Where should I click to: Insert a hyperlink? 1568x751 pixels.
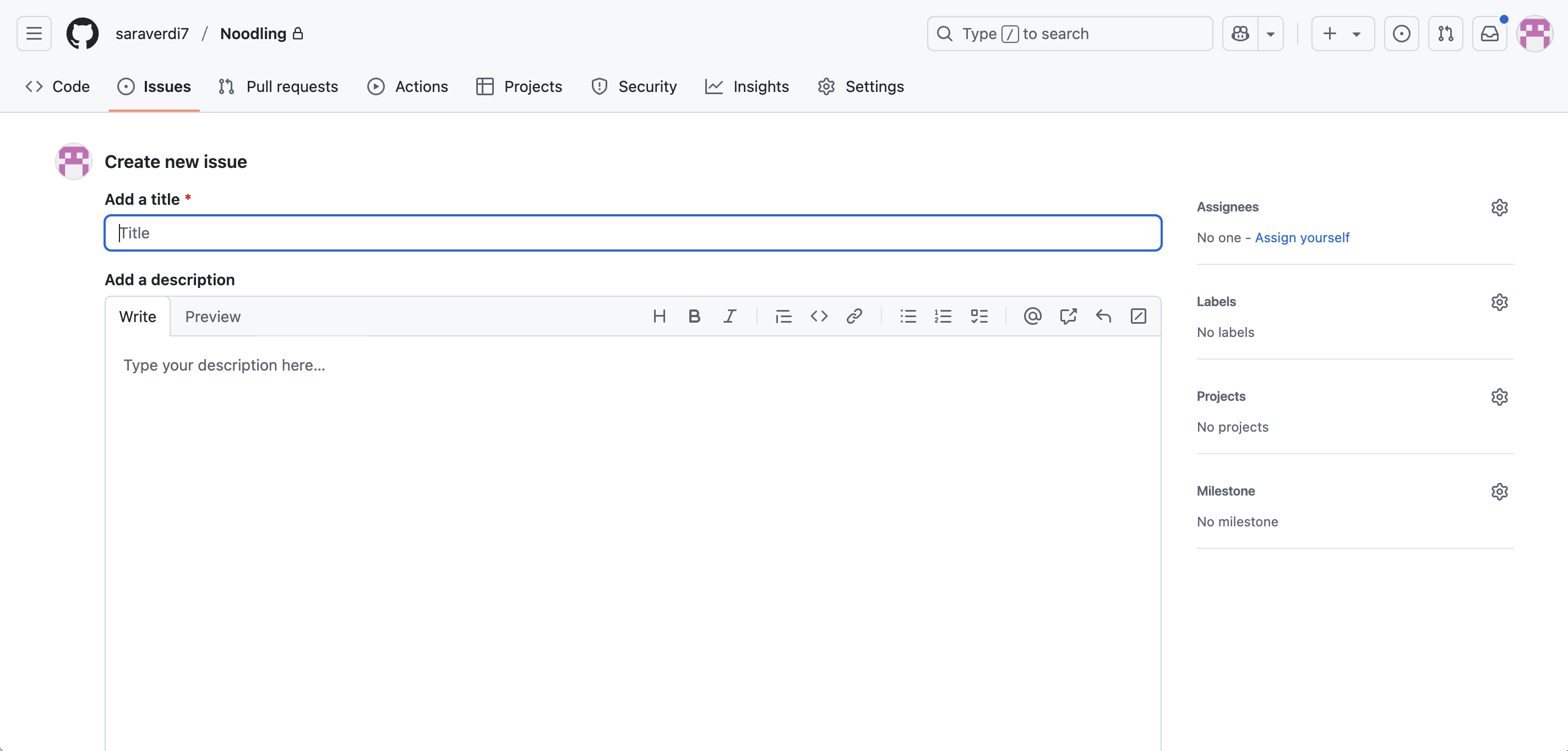click(854, 316)
